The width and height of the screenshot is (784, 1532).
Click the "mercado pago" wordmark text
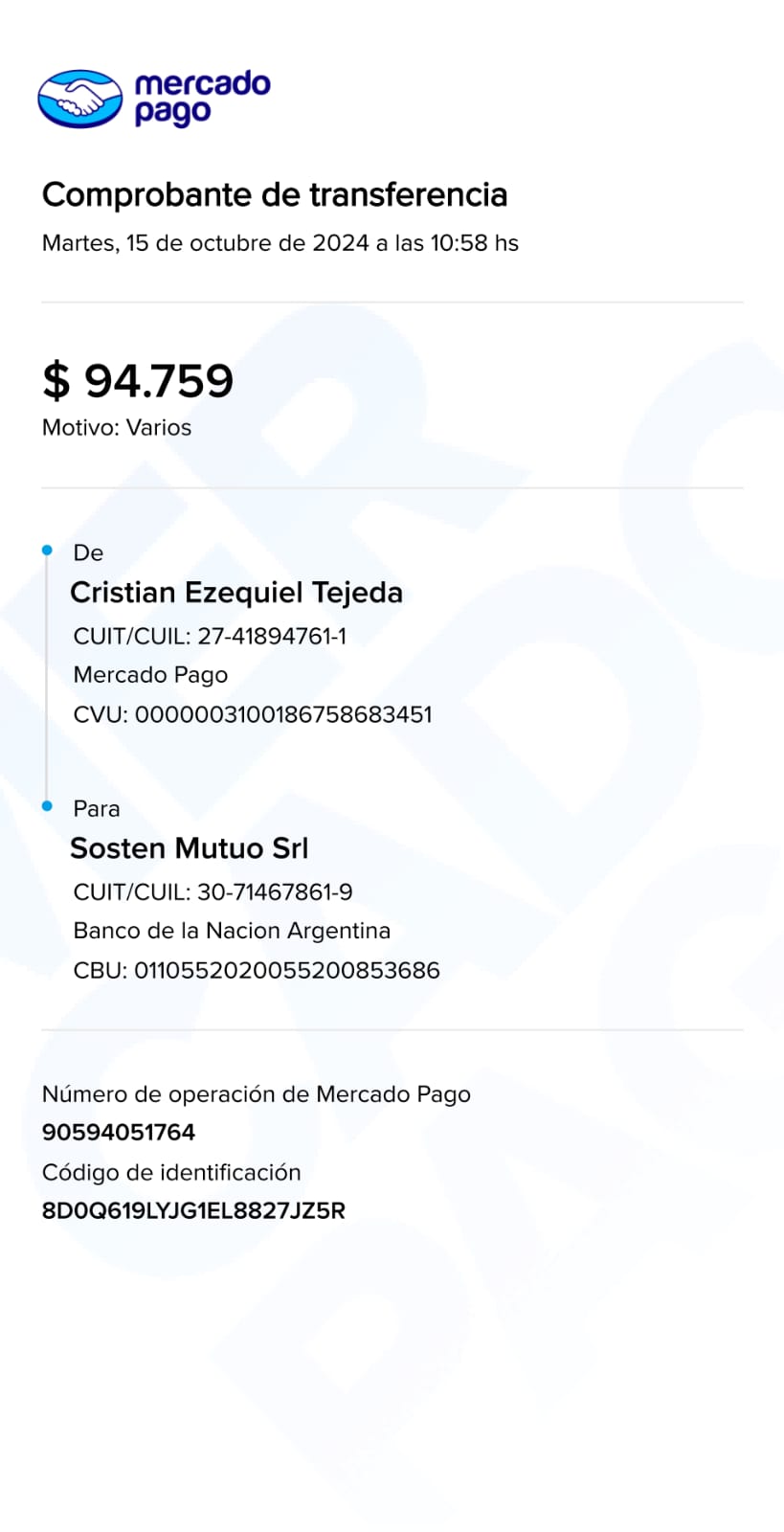coord(201,98)
